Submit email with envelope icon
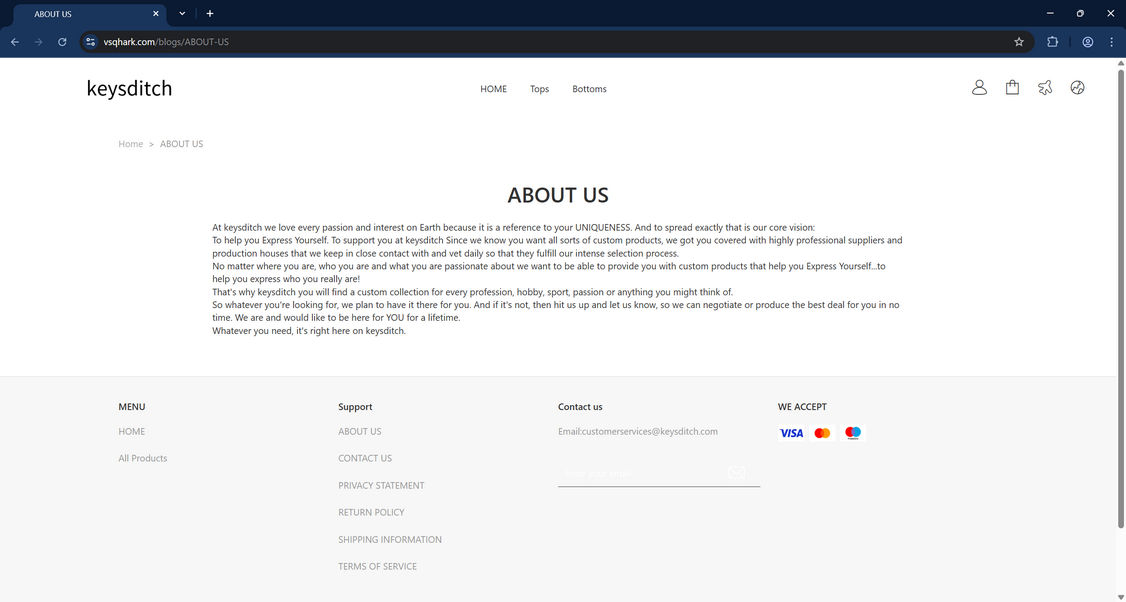 click(x=737, y=473)
